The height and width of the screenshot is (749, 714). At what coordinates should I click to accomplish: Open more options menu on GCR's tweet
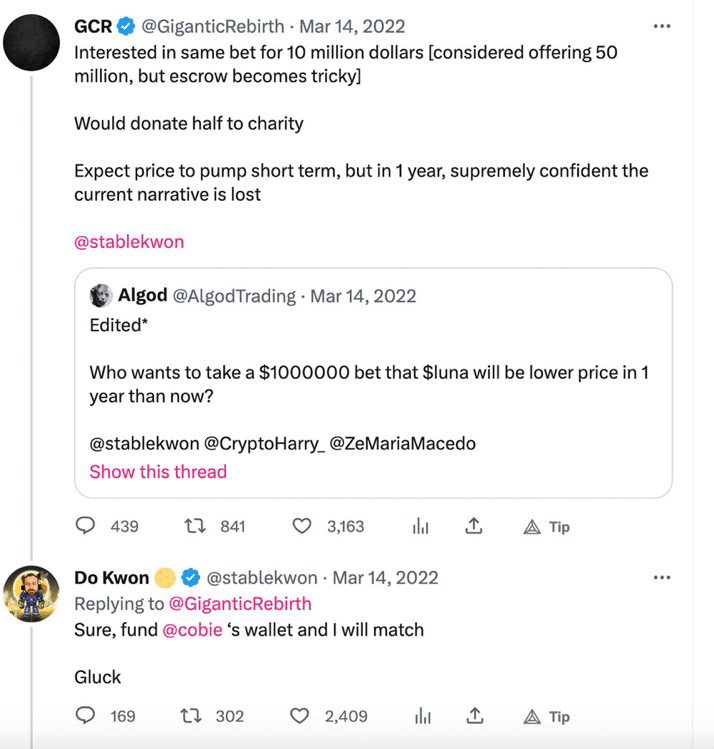(x=661, y=26)
